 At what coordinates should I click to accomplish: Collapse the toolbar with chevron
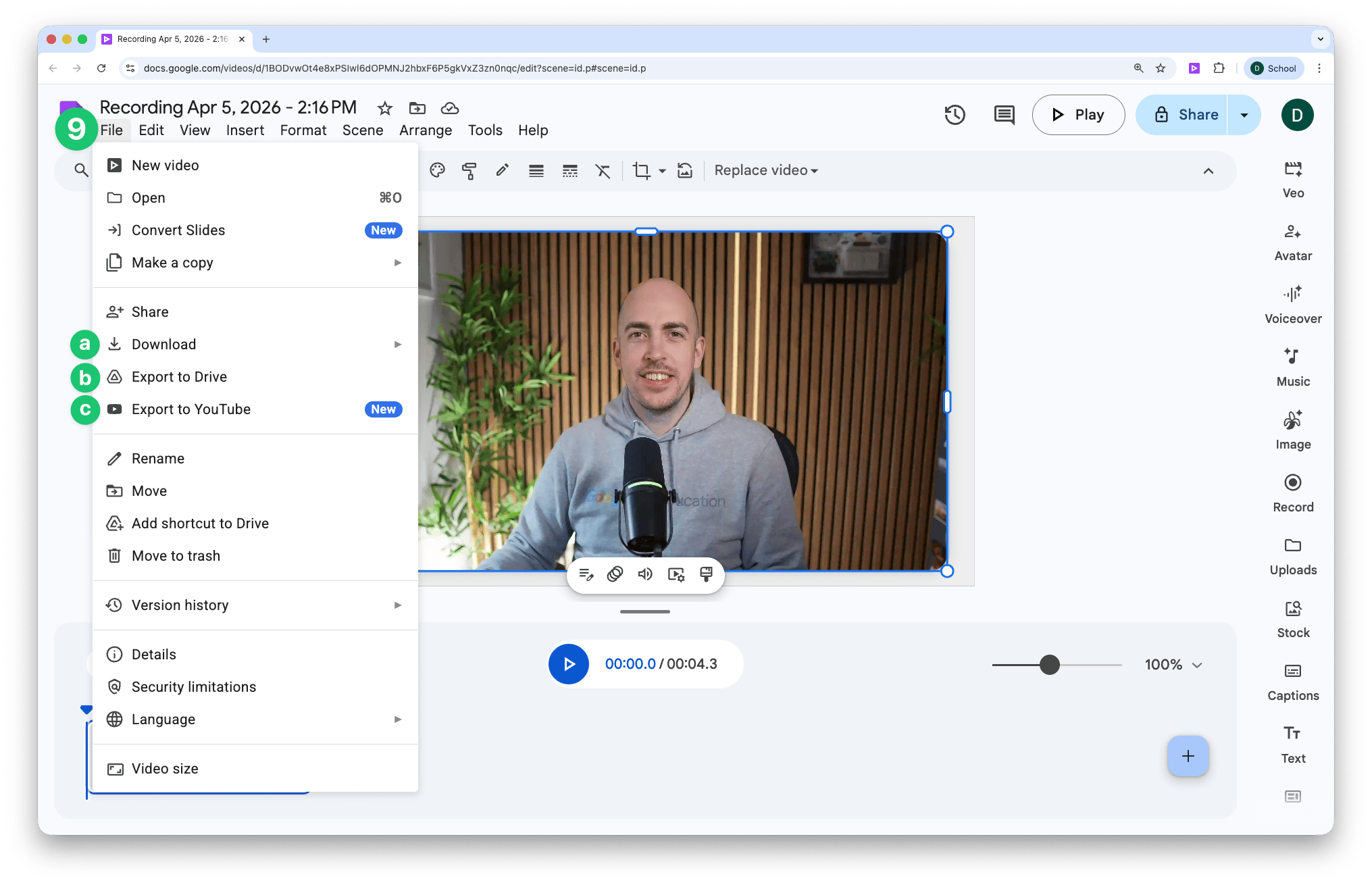click(1208, 171)
